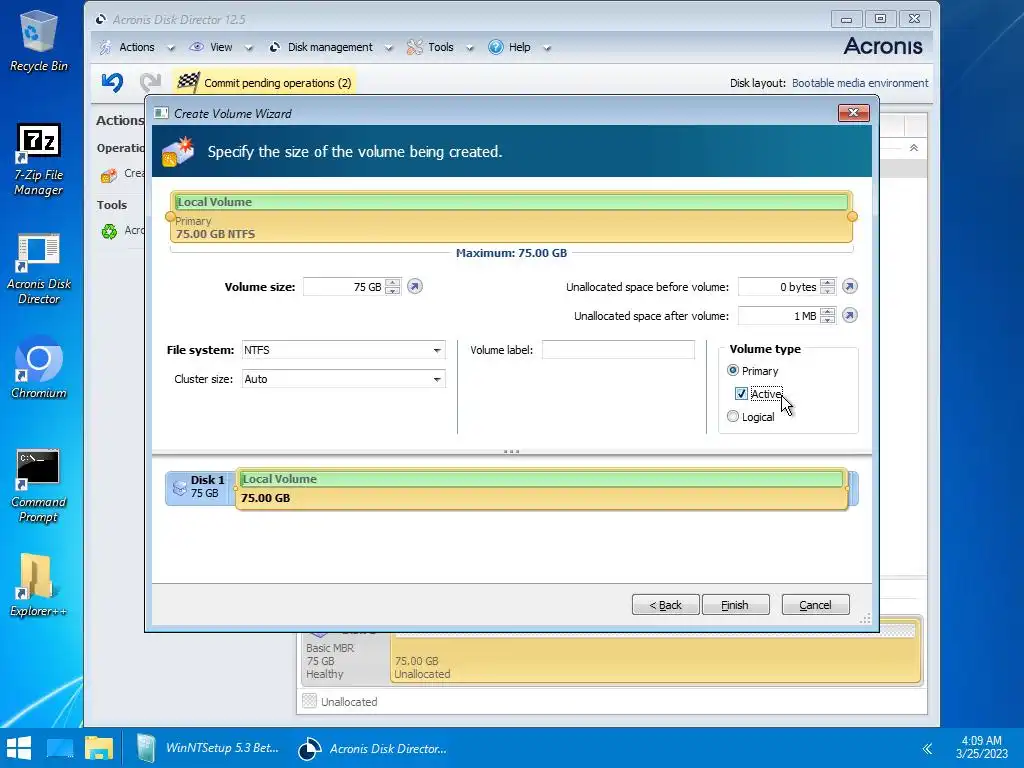Screen dimensions: 1024x768
Task: Click blue desktop taskbar icon
Action: [60, 748]
